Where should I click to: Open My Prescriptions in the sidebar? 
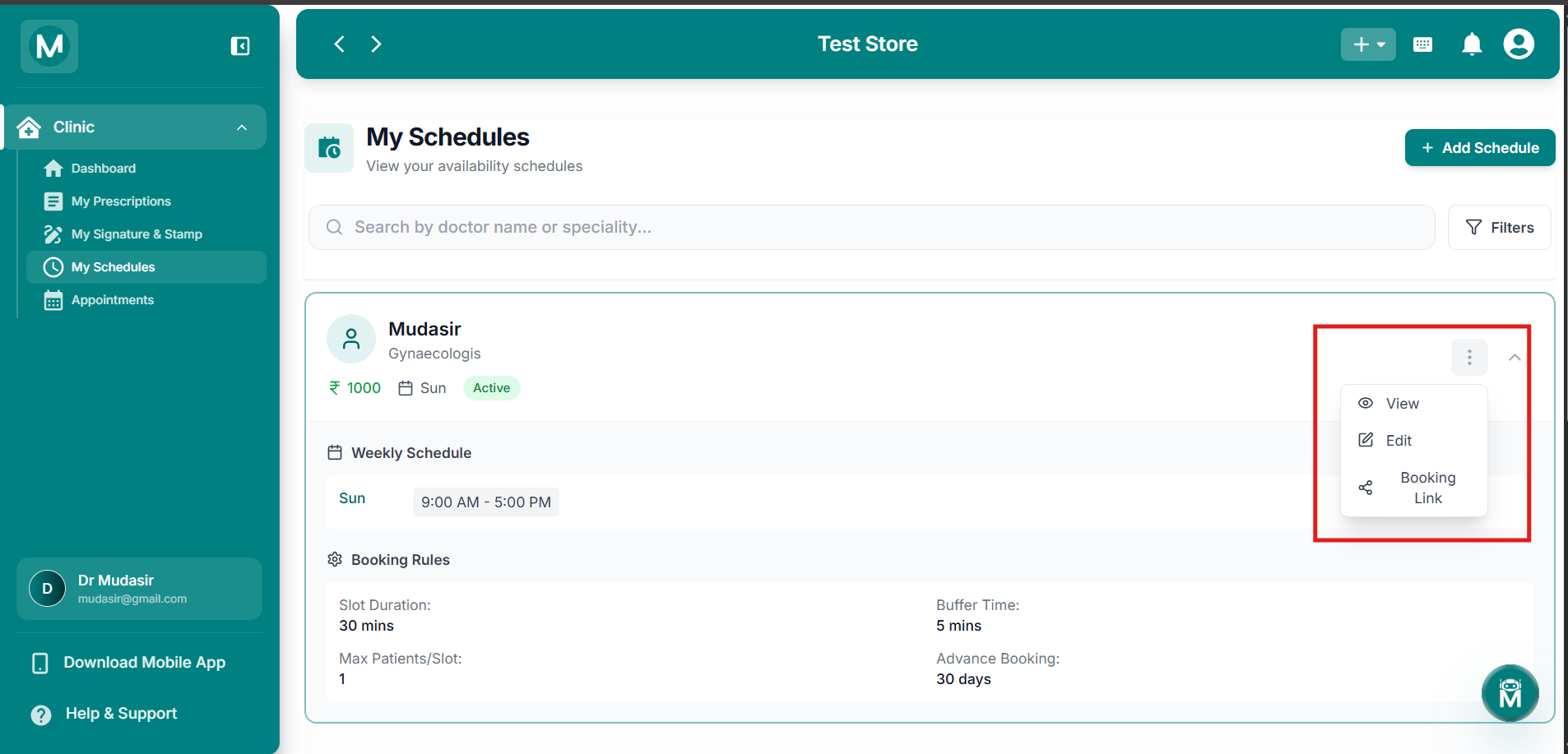tap(146, 201)
